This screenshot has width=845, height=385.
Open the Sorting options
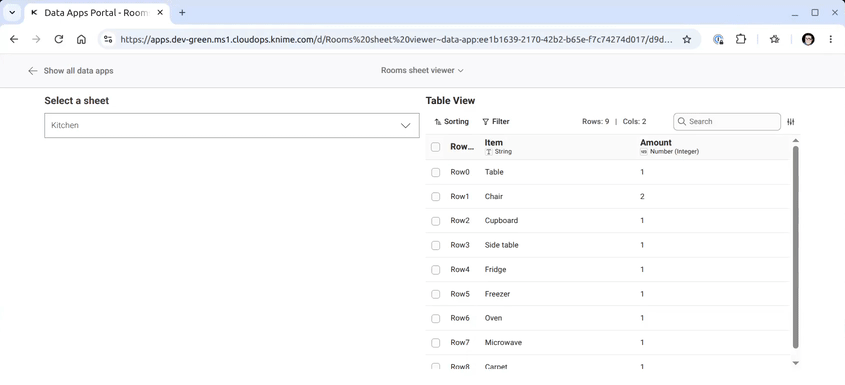click(452, 122)
